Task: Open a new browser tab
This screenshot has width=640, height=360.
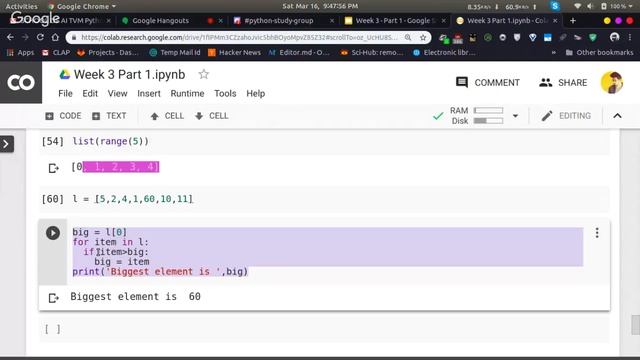Action: pyautogui.click(x=573, y=20)
